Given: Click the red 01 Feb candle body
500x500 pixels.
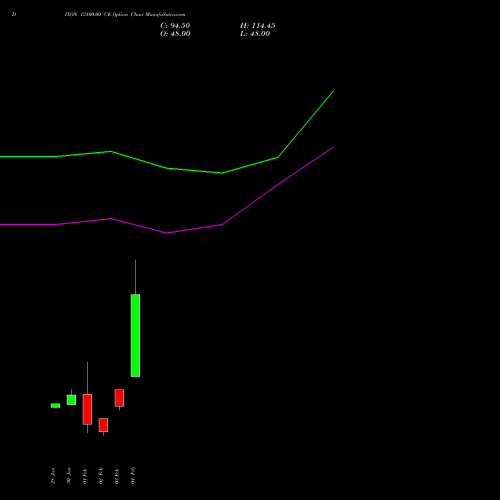Looking at the screenshot, I should [x=87, y=409].
